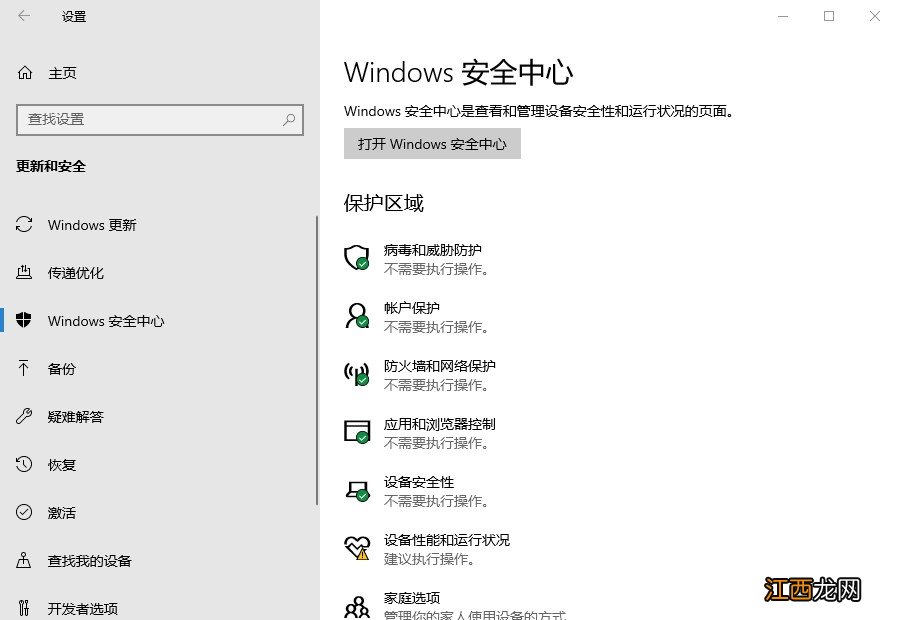Click the shield icon for Windows 安全中心 in the sidebar

(23, 320)
